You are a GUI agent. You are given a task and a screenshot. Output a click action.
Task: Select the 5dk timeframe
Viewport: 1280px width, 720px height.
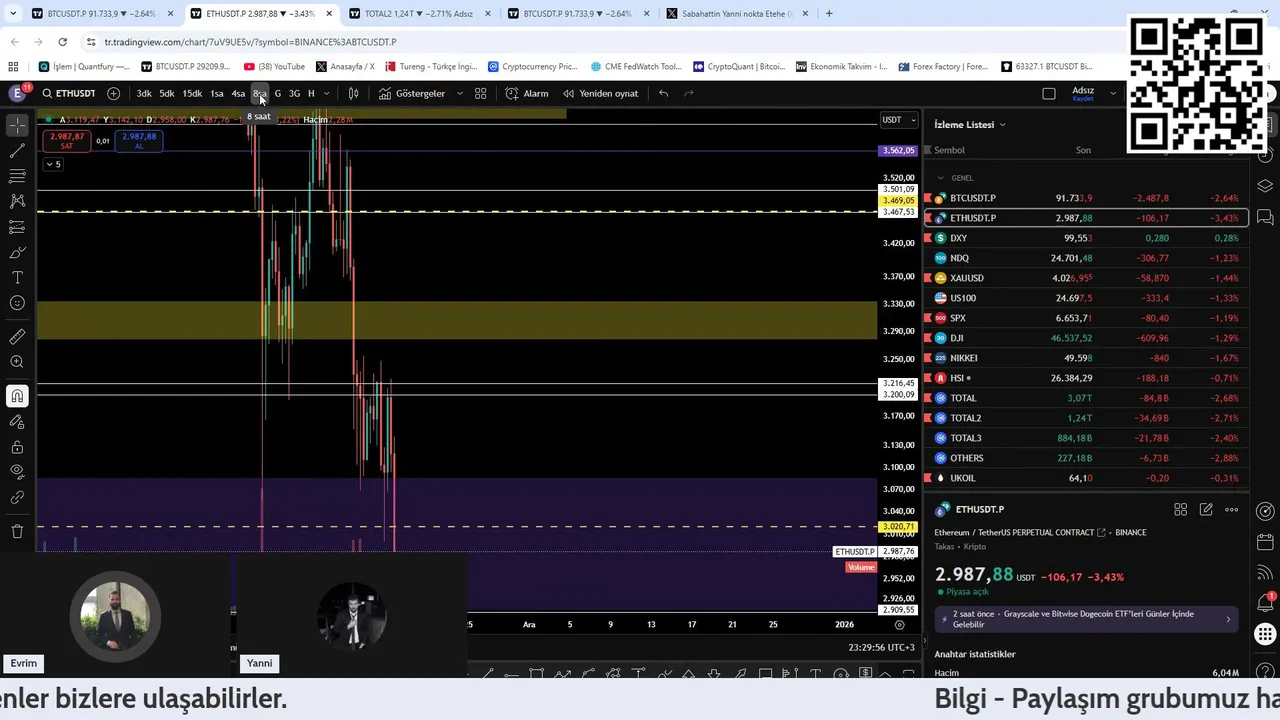(x=167, y=93)
